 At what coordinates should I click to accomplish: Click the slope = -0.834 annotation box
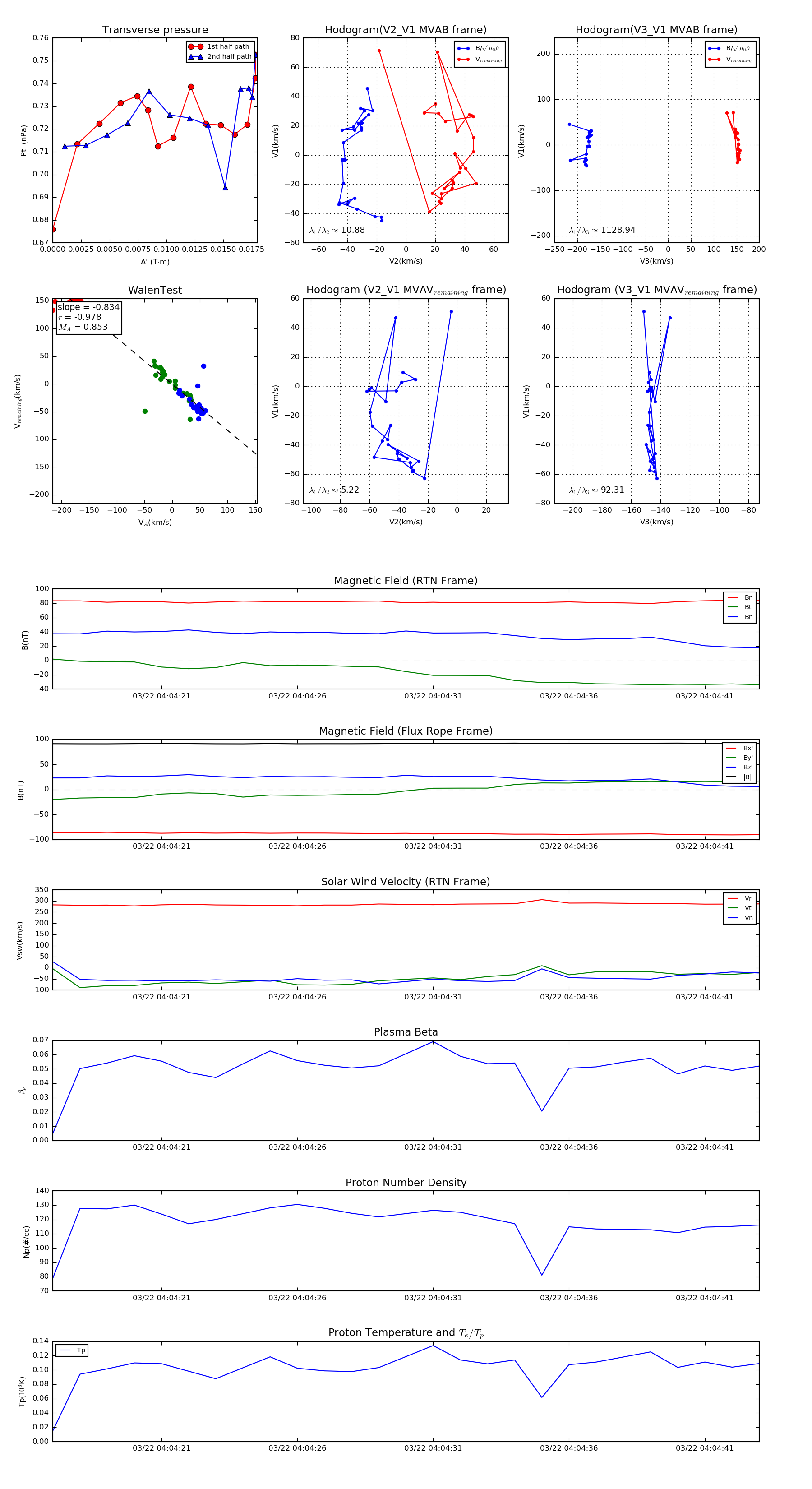point(88,317)
